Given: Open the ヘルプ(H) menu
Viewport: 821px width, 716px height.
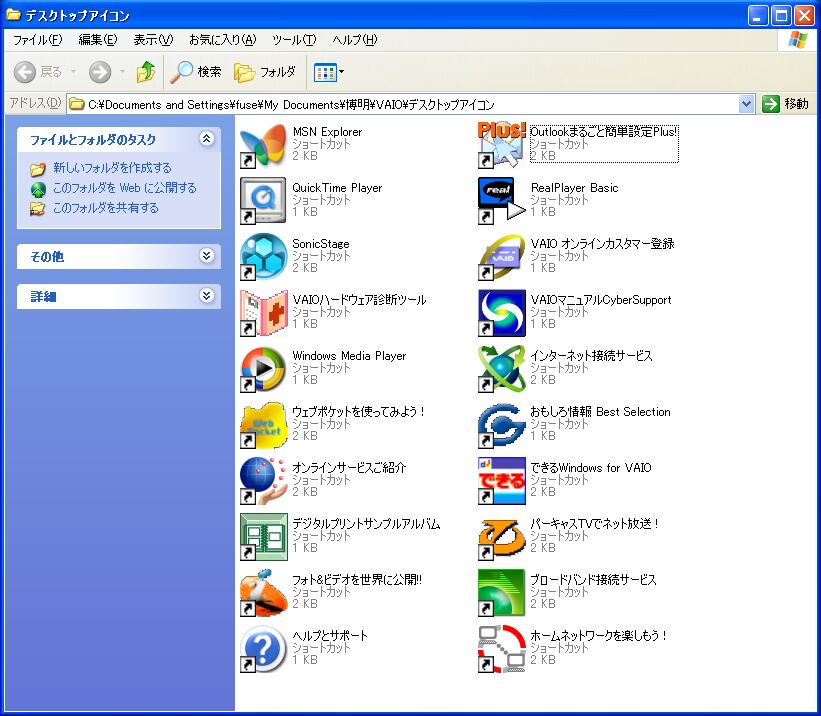Looking at the screenshot, I should pyautogui.click(x=354, y=40).
